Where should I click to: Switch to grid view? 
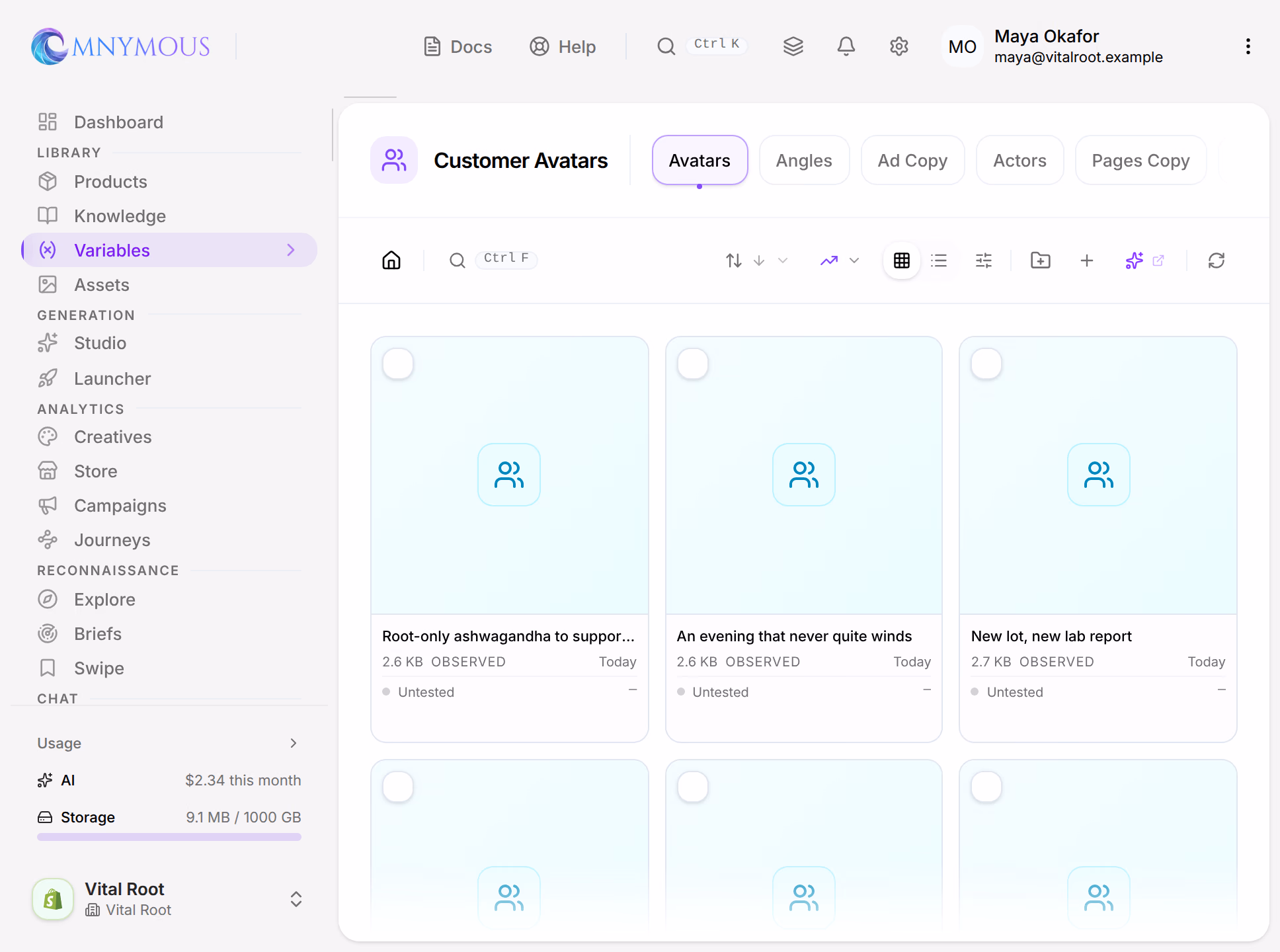(902, 260)
